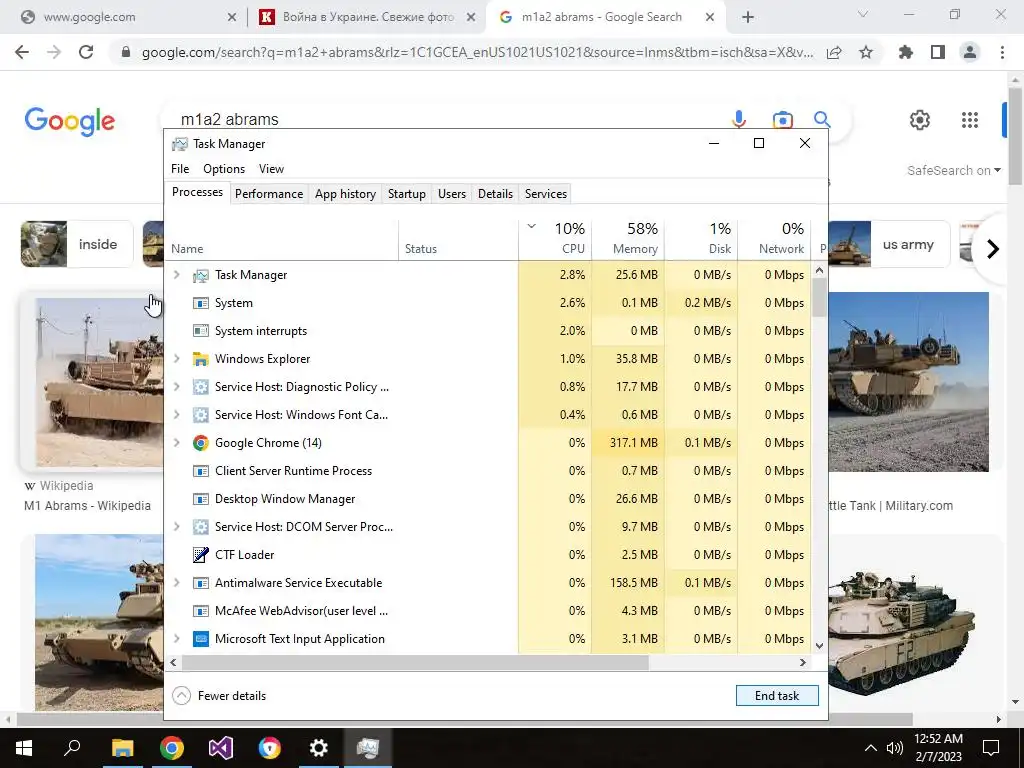Open Visual Studio from taskbar
Screen dimensions: 1024x768
pos(221,748)
